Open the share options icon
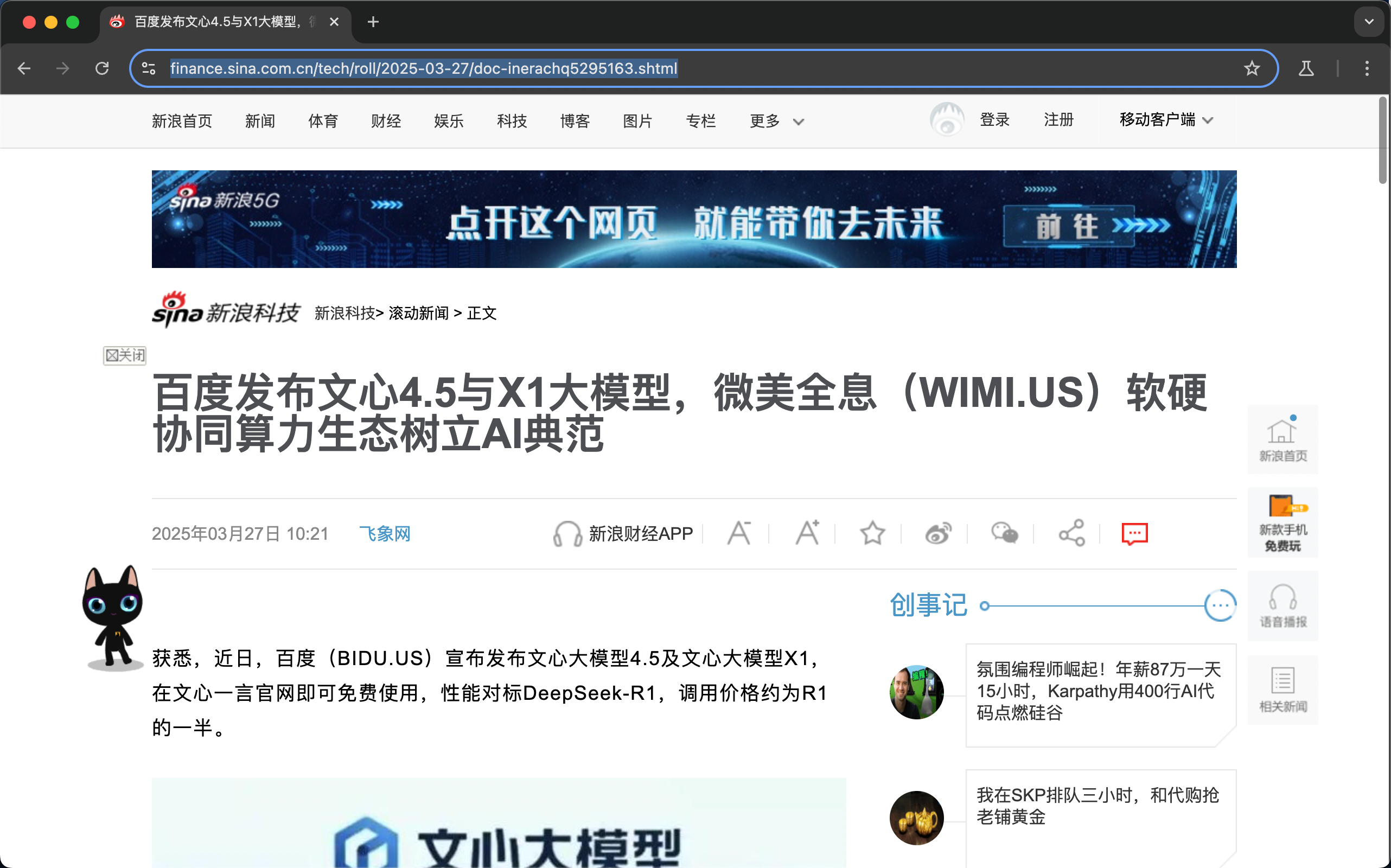Viewport: 1391px width, 868px height. 1072,533
